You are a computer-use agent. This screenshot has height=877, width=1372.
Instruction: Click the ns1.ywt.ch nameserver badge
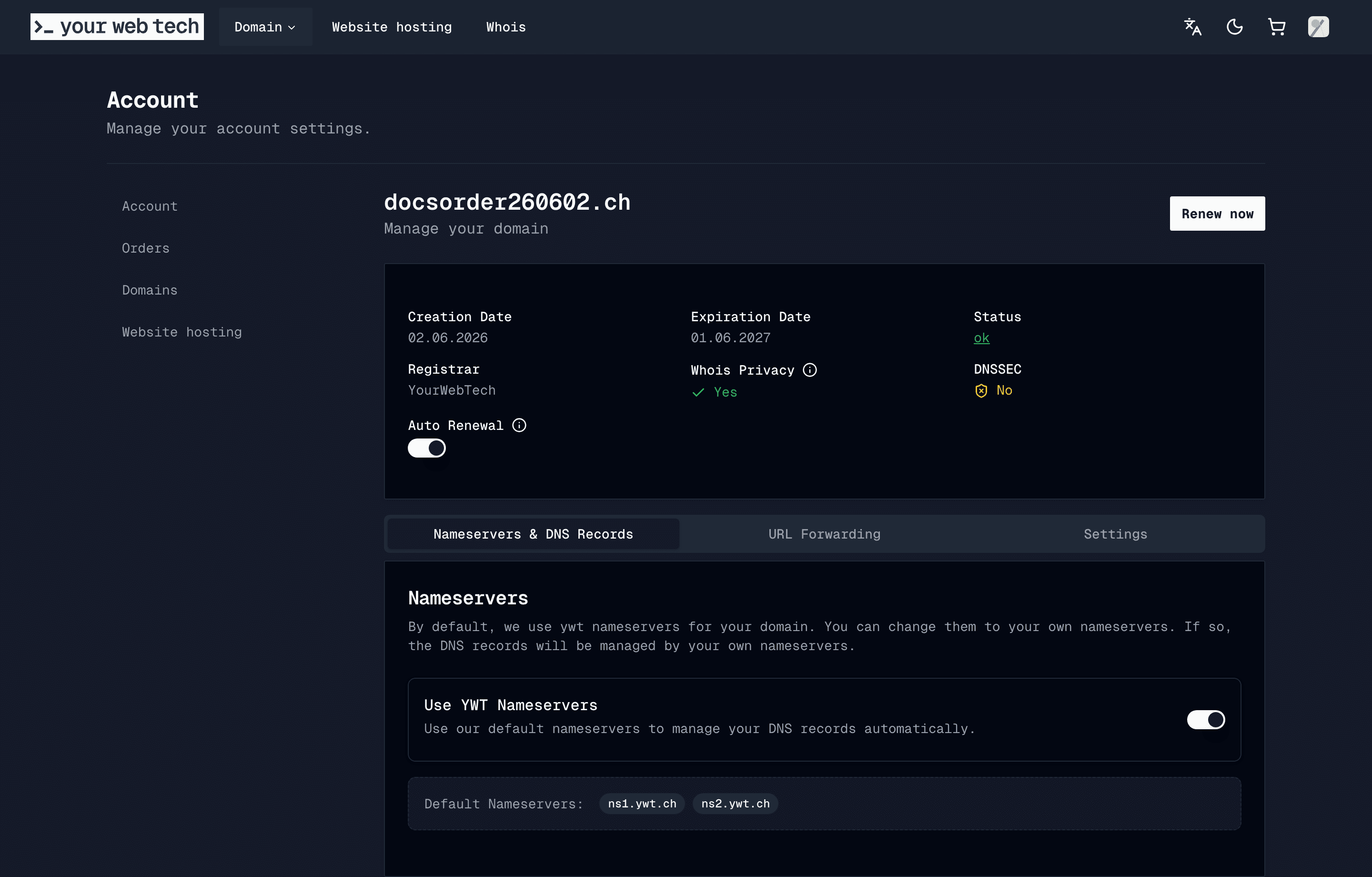[x=642, y=804]
